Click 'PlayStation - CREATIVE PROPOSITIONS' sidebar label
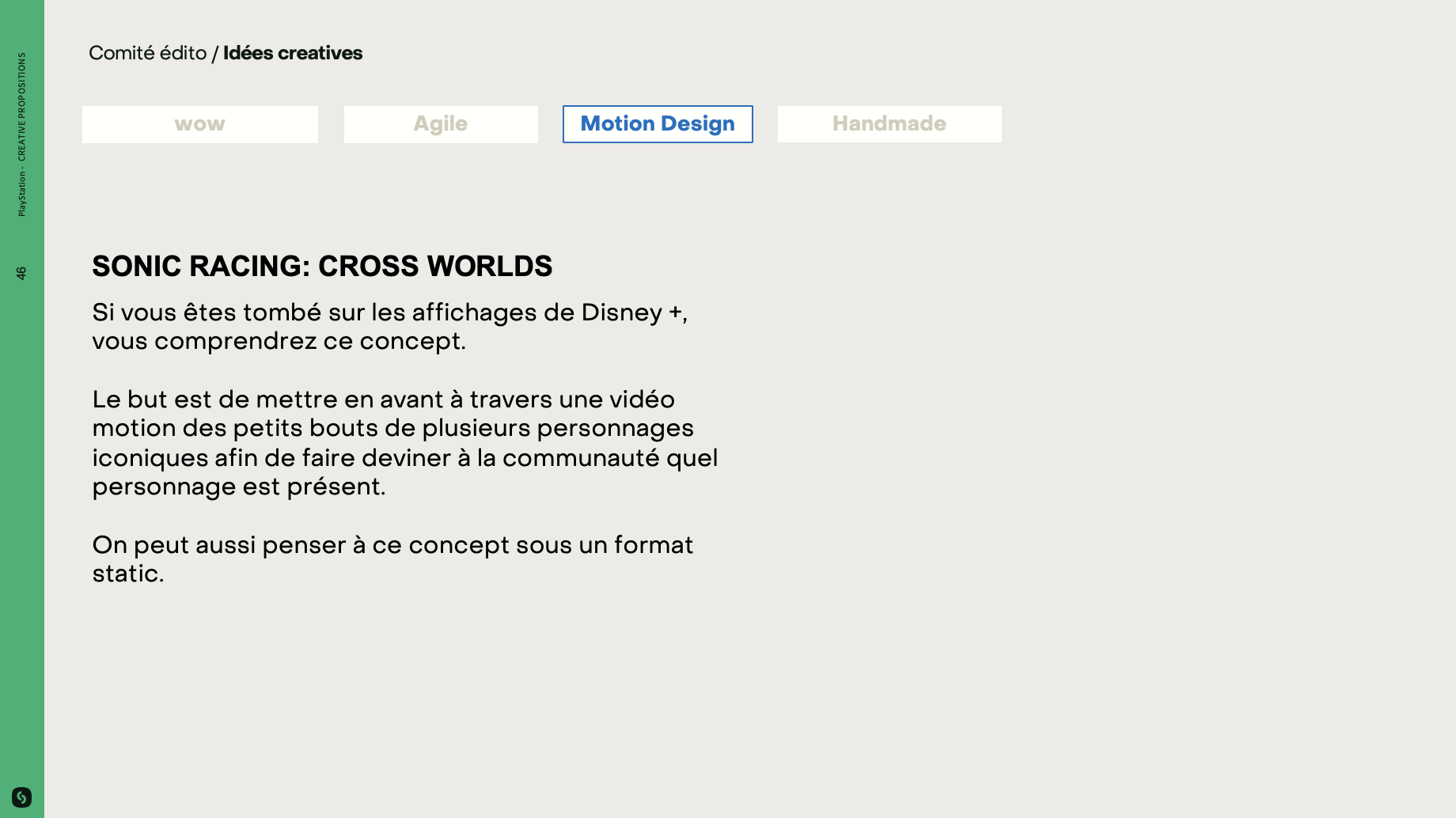 21,134
